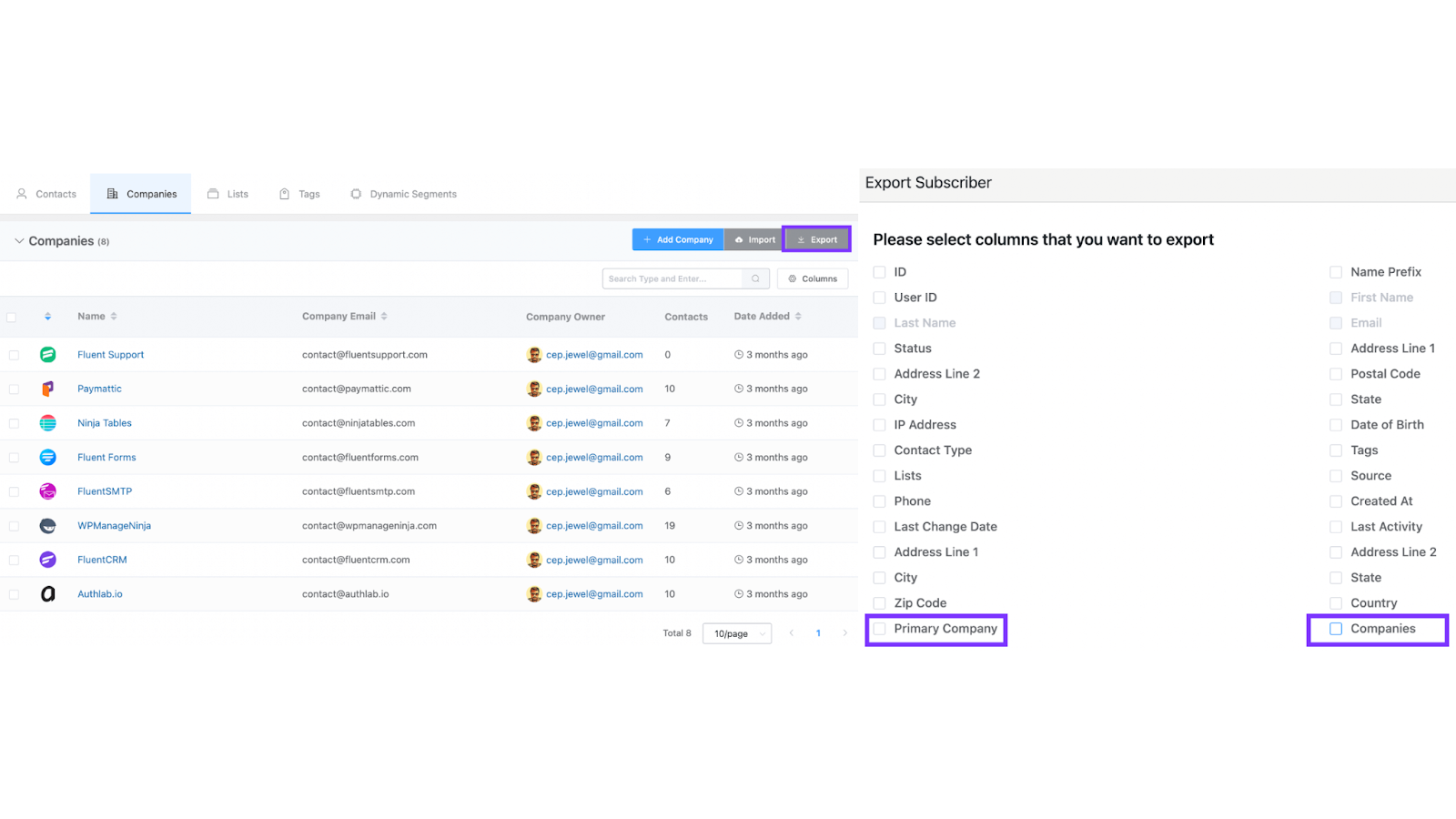Open the 10/page size dropdown

click(x=737, y=633)
